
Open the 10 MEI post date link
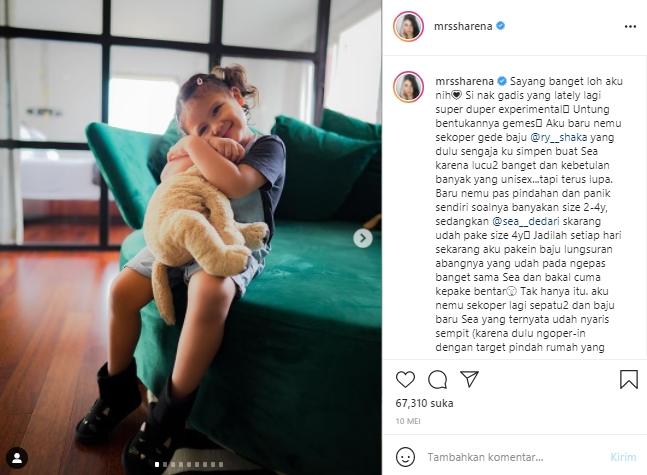click(x=408, y=421)
